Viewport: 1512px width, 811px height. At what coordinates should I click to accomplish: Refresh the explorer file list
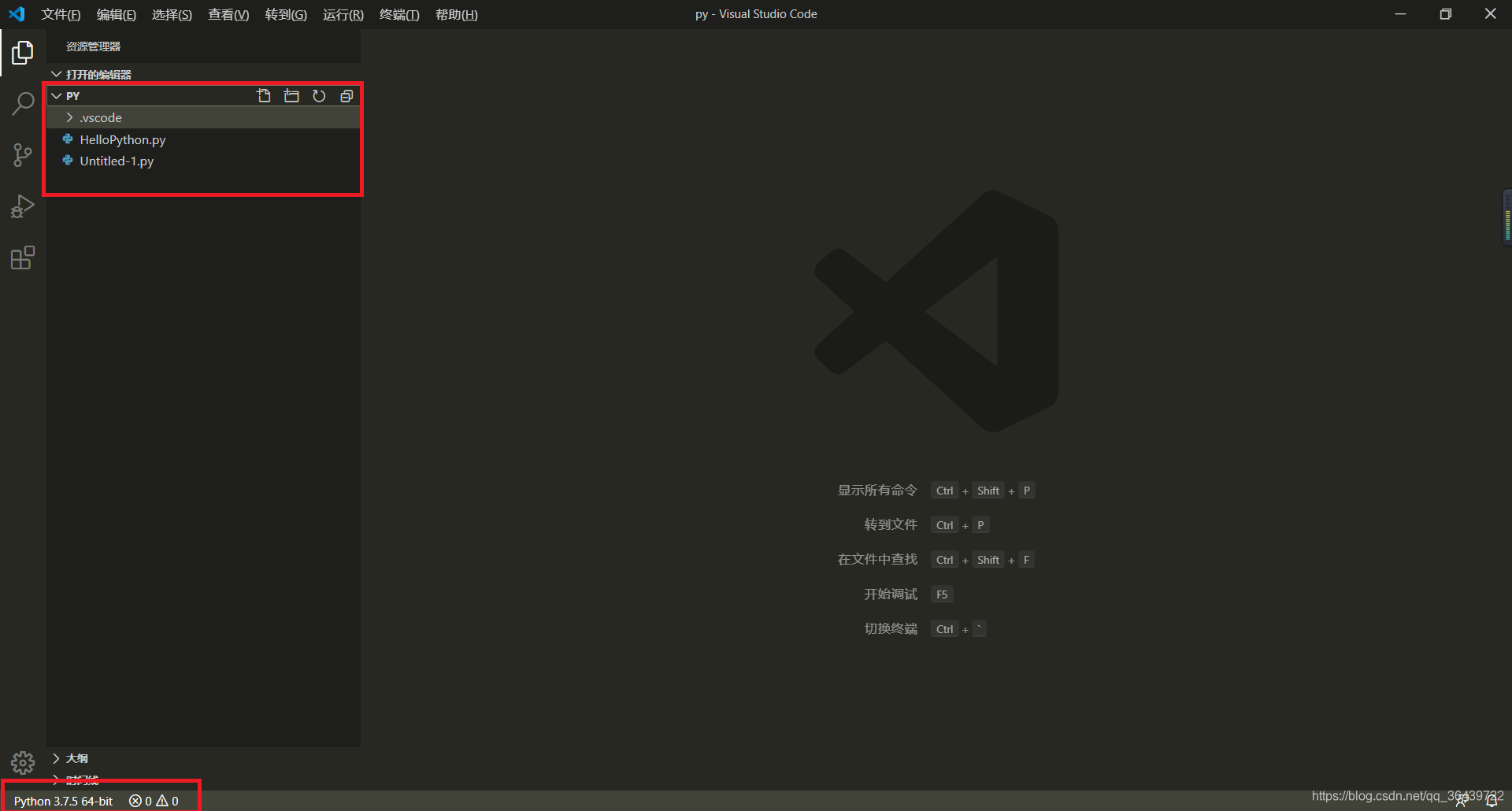(x=319, y=96)
